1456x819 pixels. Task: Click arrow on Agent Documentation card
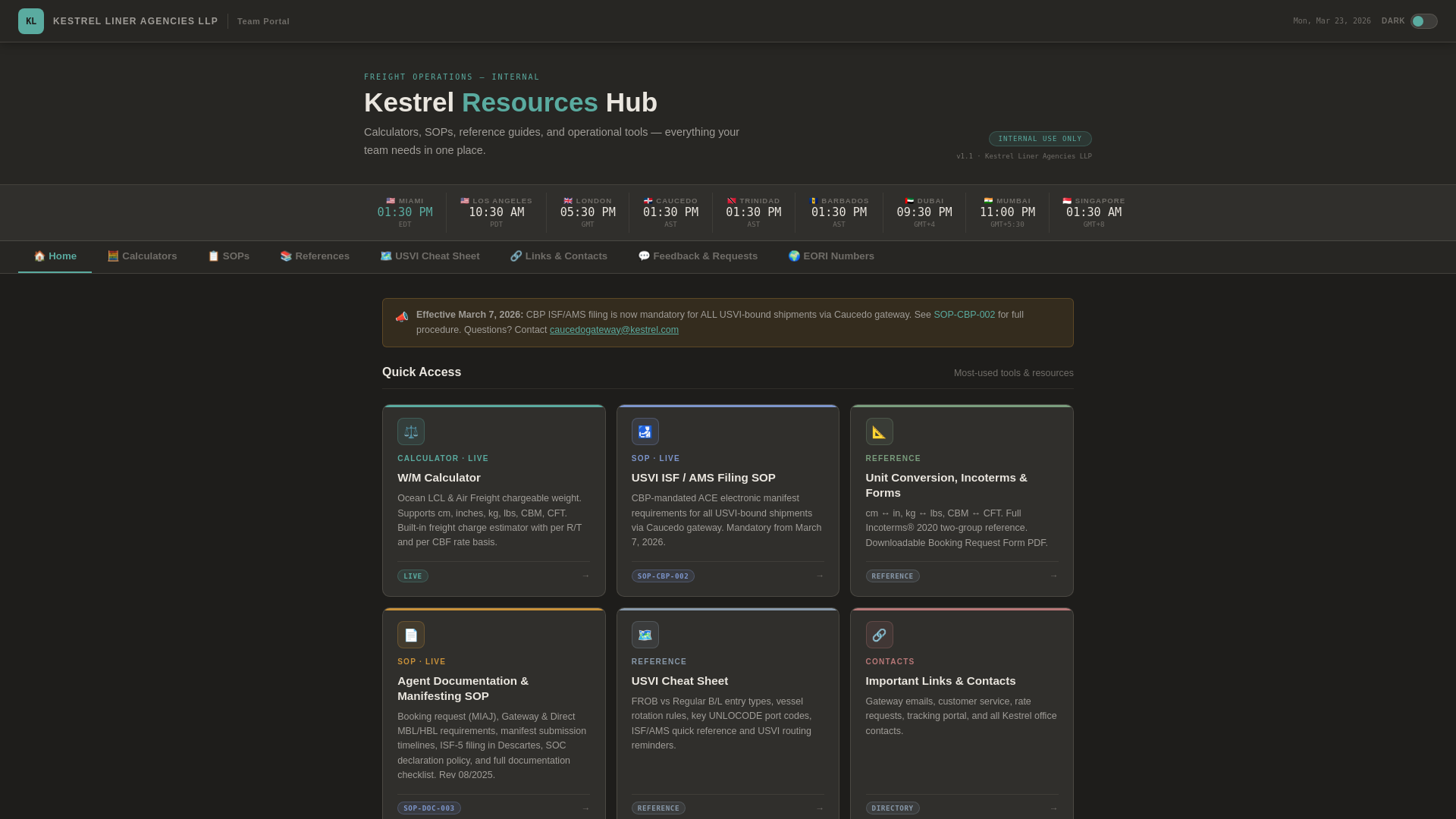pyautogui.click(x=585, y=808)
